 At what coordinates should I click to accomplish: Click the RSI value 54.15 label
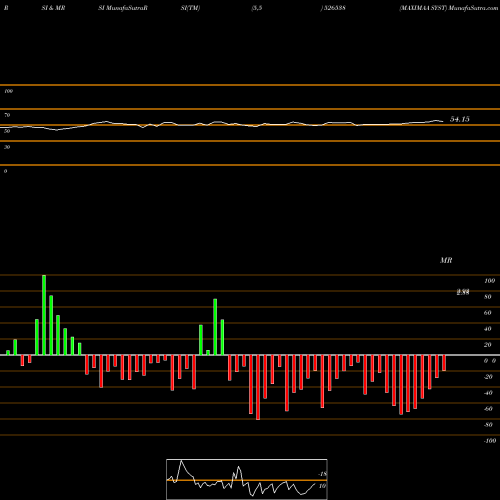point(460,119)
